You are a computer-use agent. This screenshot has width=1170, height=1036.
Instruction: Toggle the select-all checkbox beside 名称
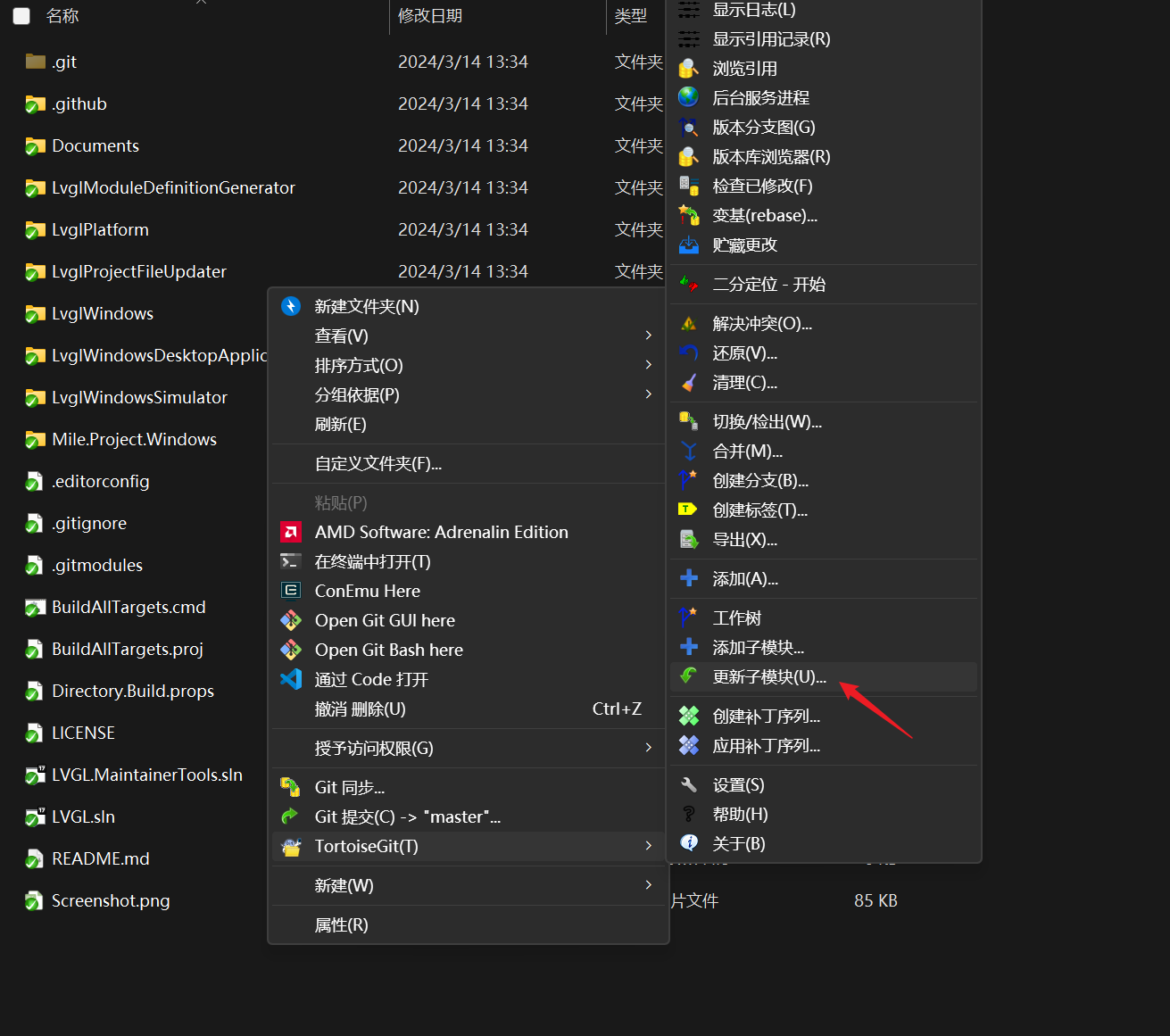click(x=21, y=16)
